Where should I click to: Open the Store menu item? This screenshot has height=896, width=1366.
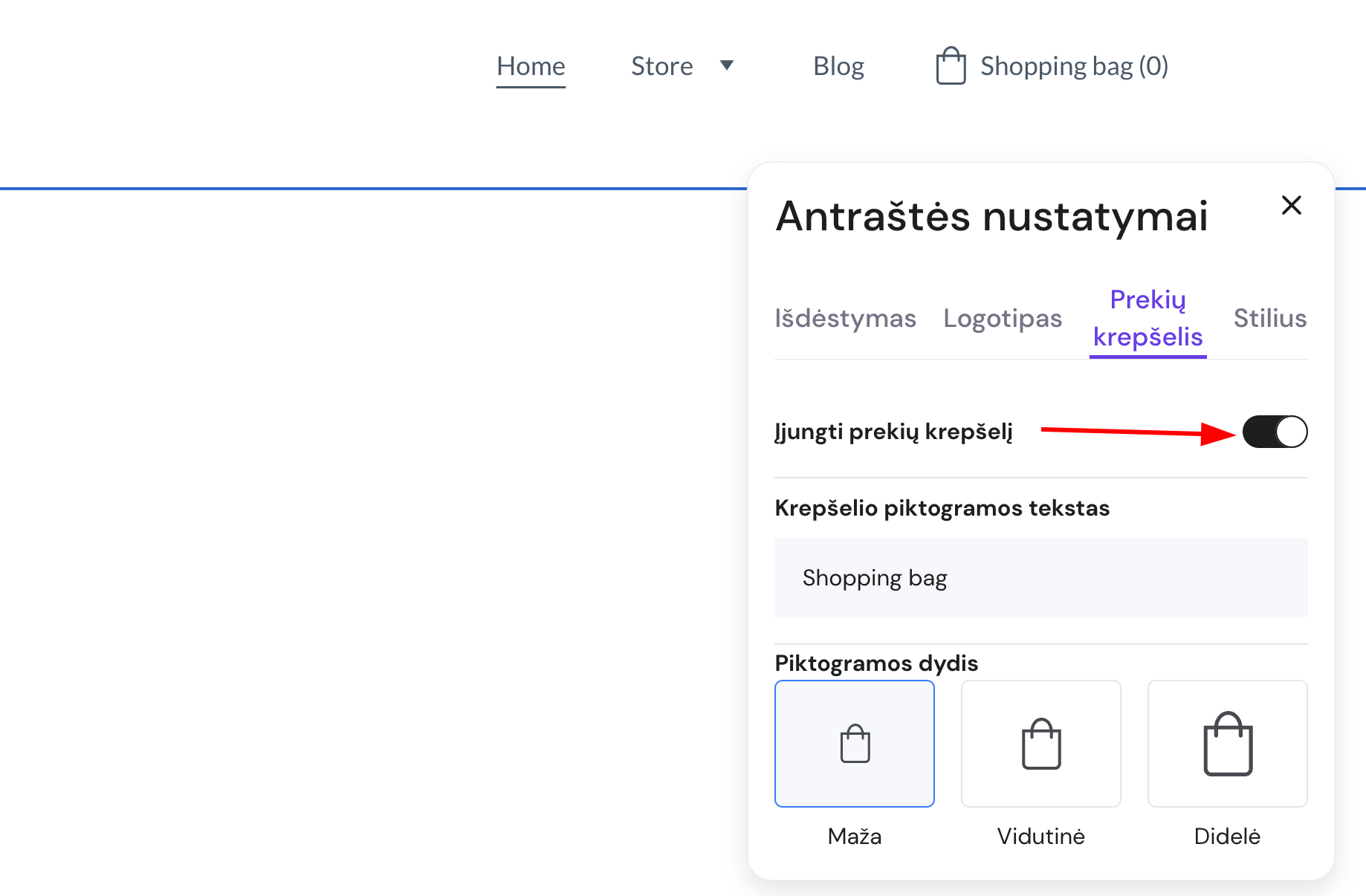click(661, 66)
